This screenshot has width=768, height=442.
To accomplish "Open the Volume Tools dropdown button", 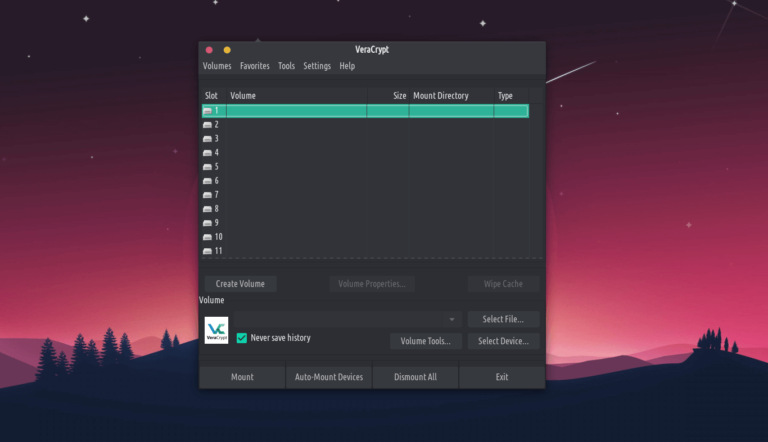I will click(425, 341).
